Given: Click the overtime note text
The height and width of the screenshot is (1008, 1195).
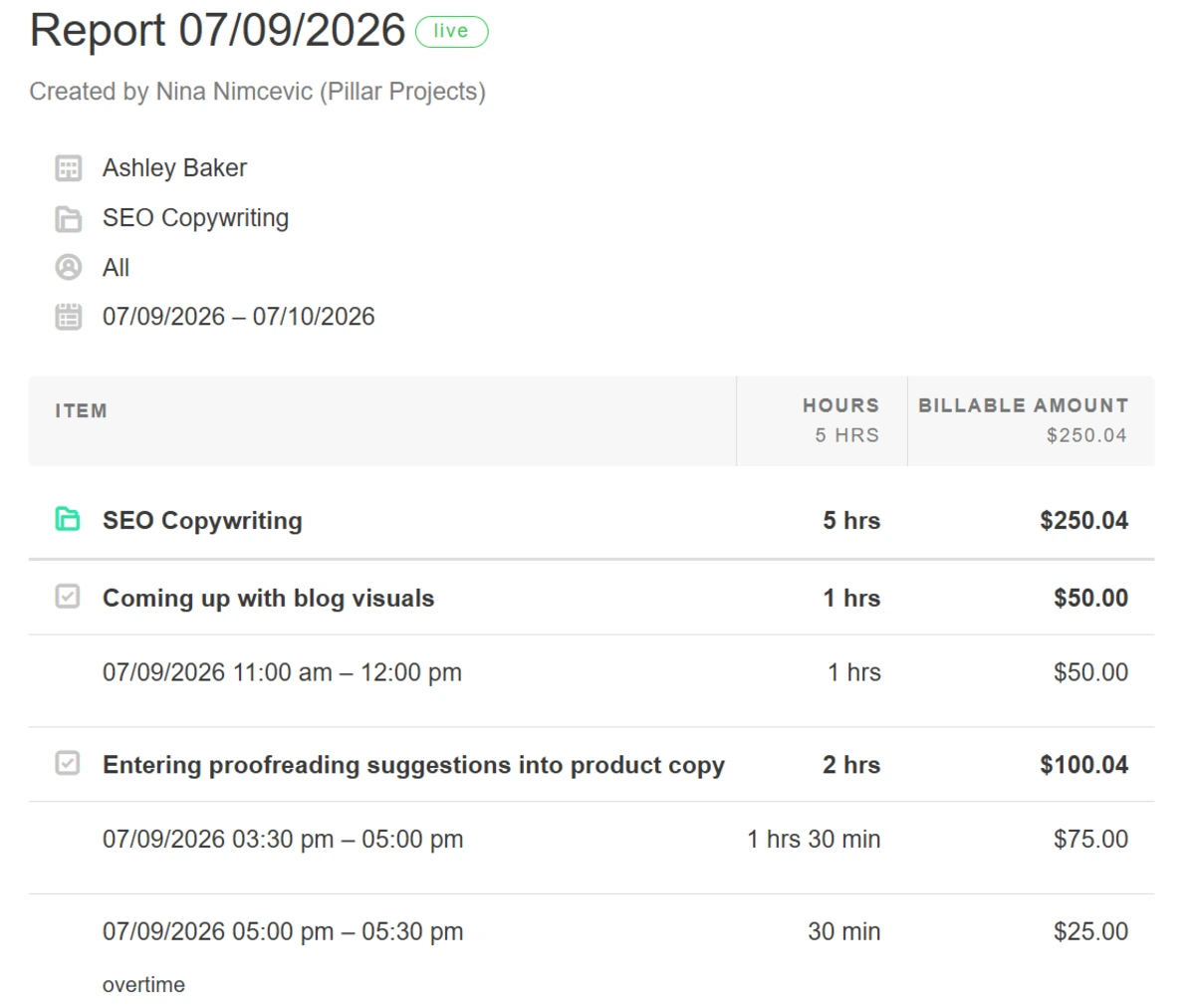Looking at the screenshot, I should (x=143, y=984).
